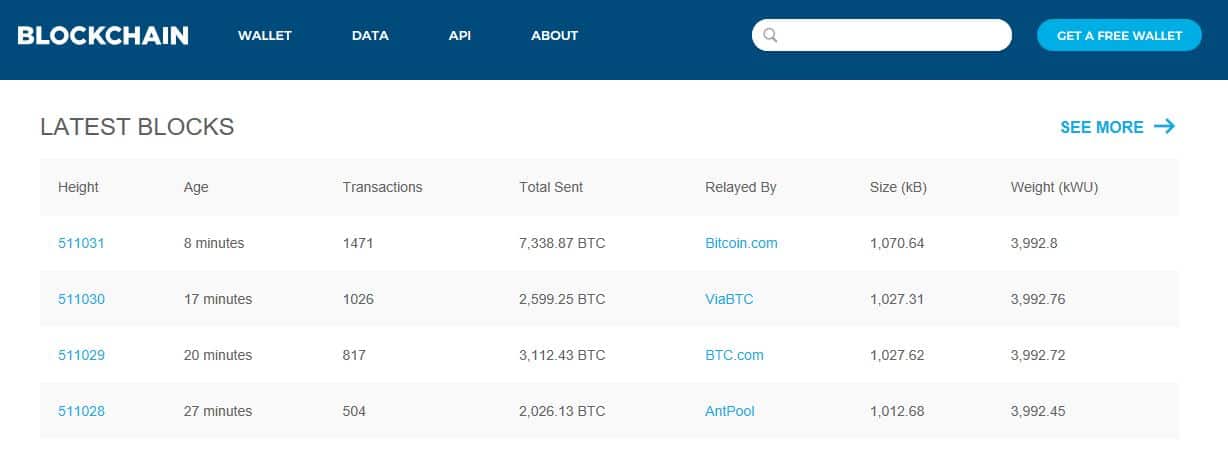Click the 2,026.13 BTC total sent value
1228x466 pixels.
point(562,411)
